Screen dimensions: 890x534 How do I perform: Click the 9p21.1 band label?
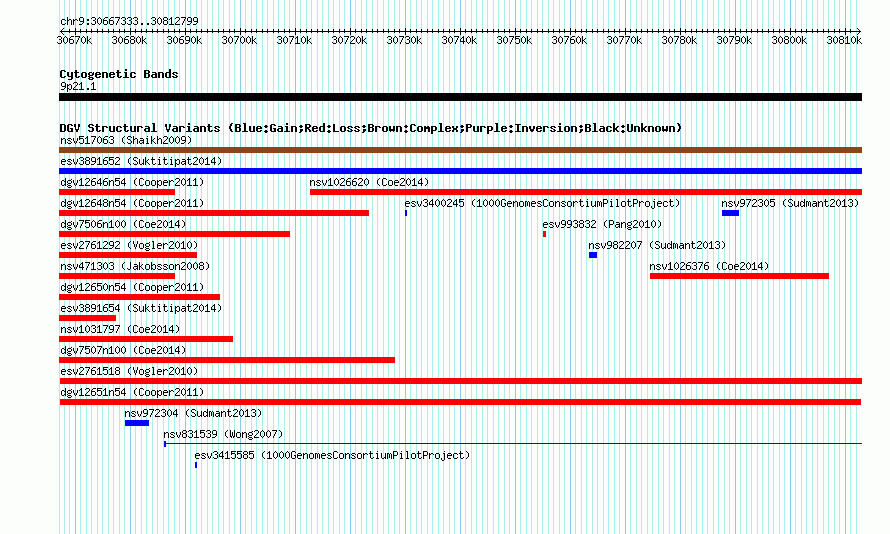click(78, 86)
